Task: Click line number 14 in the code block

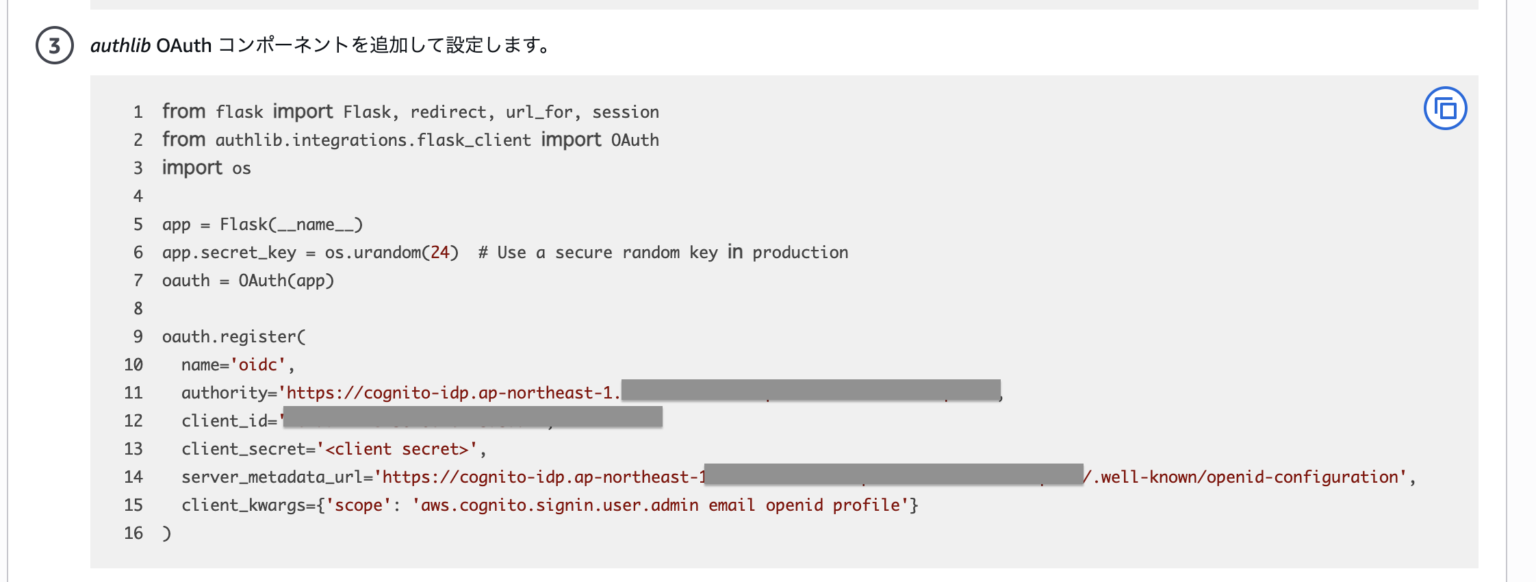Action: coord(134,476)
